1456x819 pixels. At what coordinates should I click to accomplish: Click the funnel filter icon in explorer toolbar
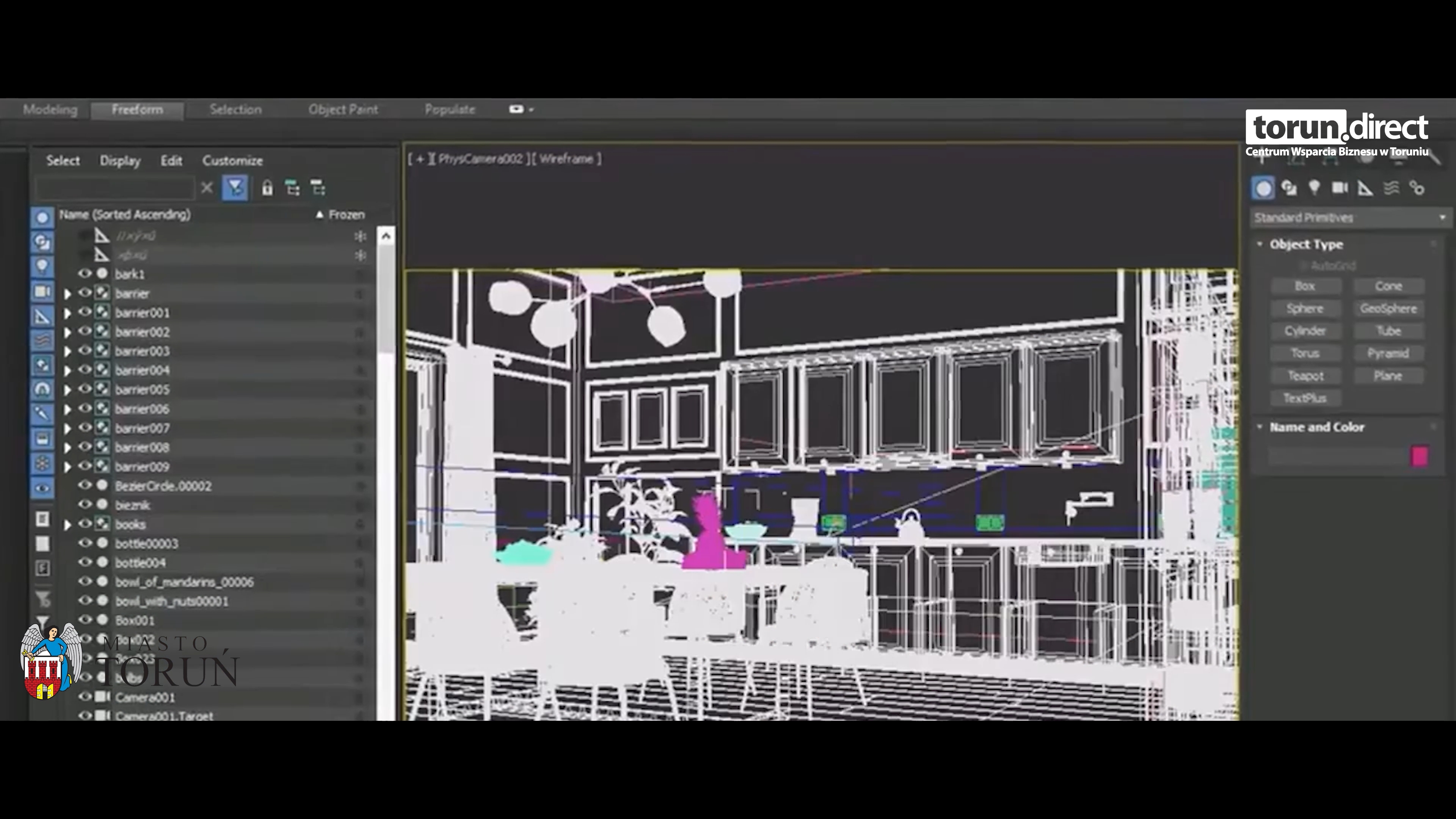pos(235,188)
